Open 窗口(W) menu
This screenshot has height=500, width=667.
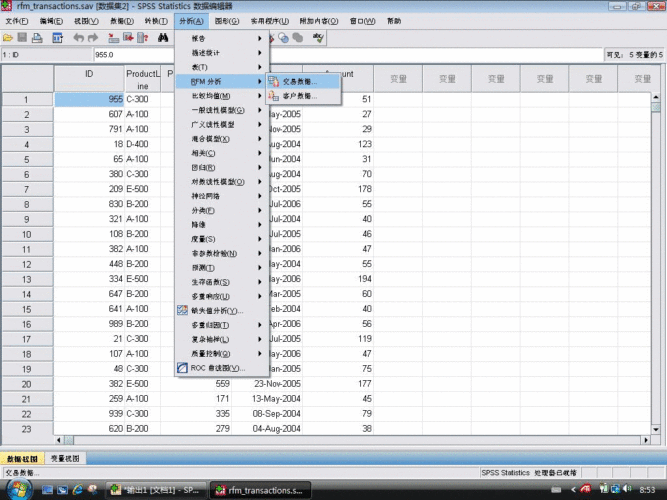(362, 21)
